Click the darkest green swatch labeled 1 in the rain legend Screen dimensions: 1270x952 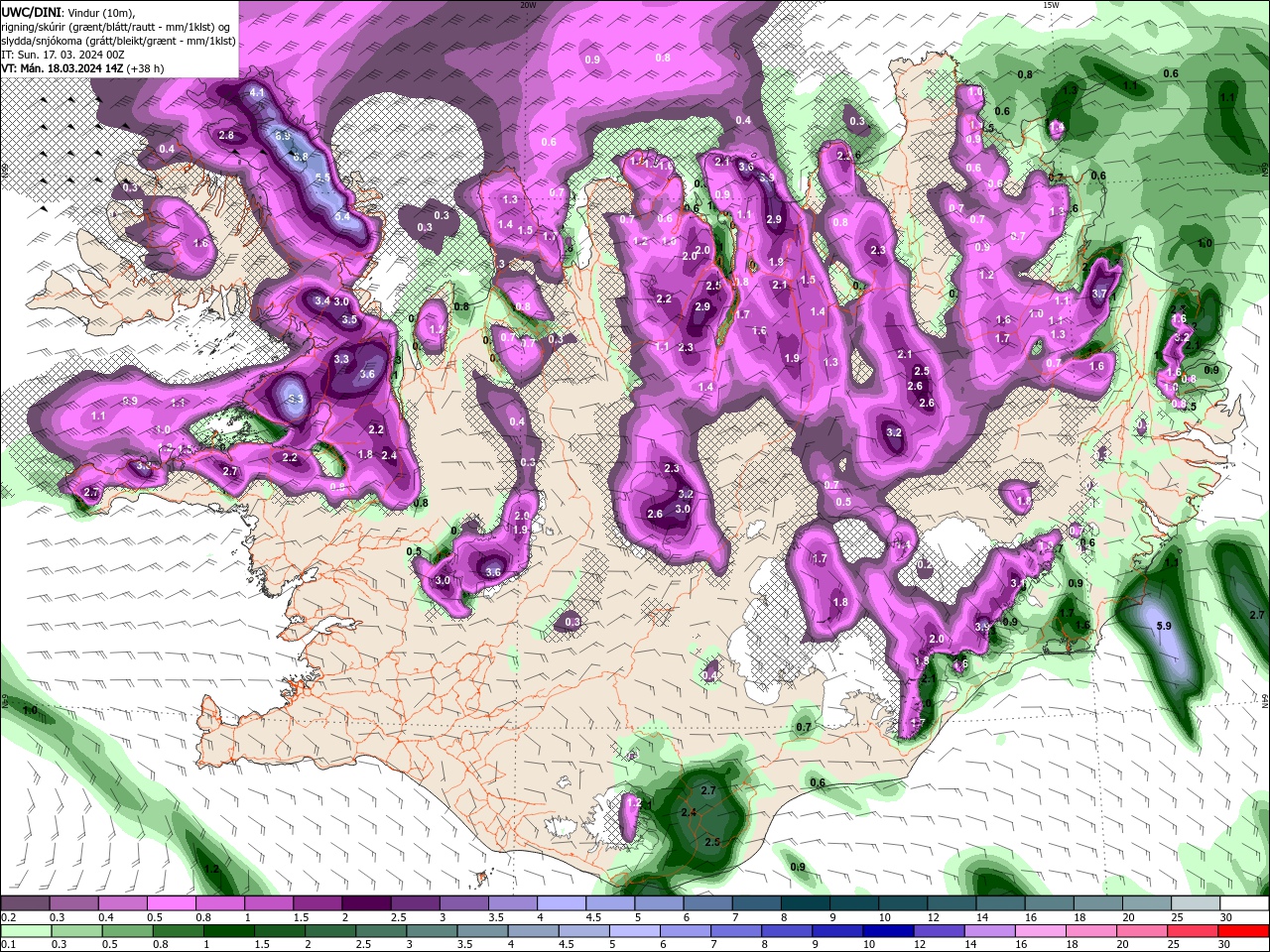pyautogui.click(x=228, y=930)
